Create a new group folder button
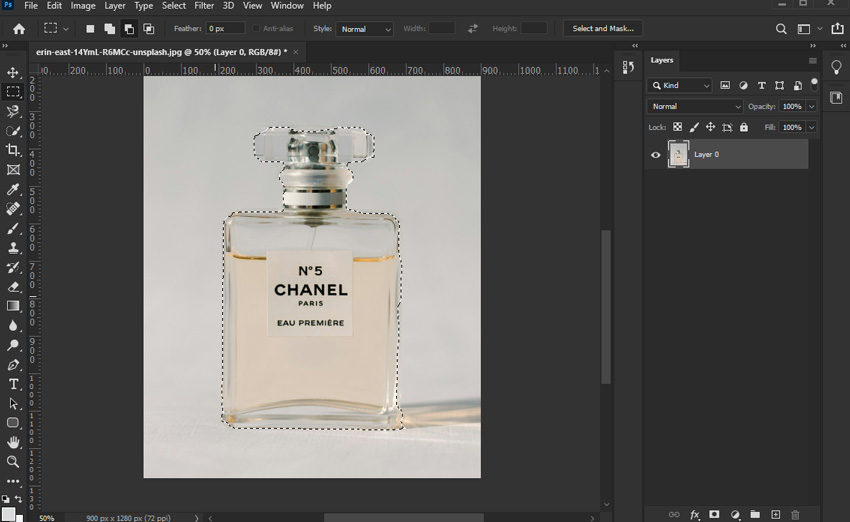The image size is (850, 522). point(755,514)
